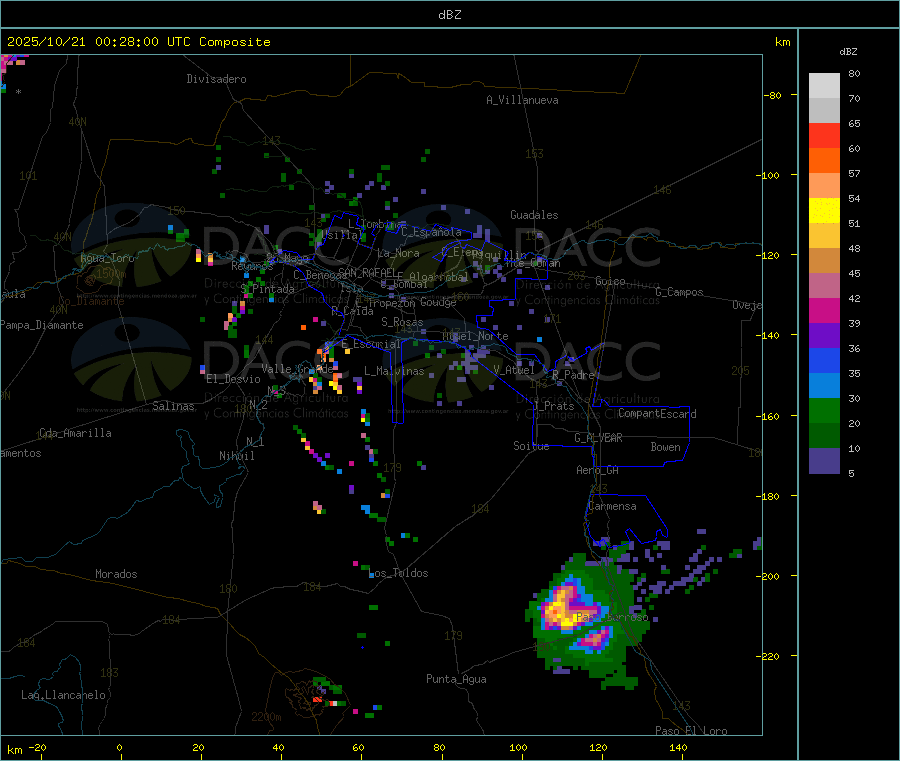
Task: Select the bright green 20-30 dBZ legend swatch
Action: tap(824, 411)
